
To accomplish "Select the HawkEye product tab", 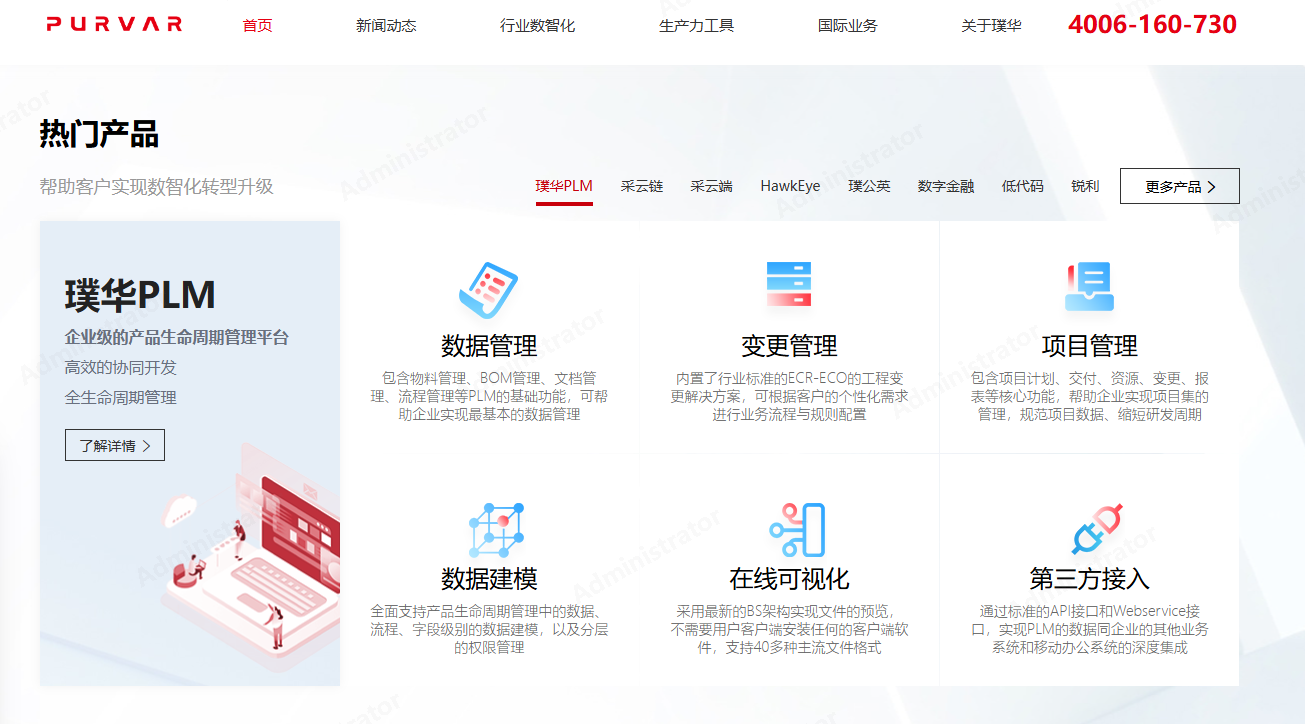I will coord(790,186).
